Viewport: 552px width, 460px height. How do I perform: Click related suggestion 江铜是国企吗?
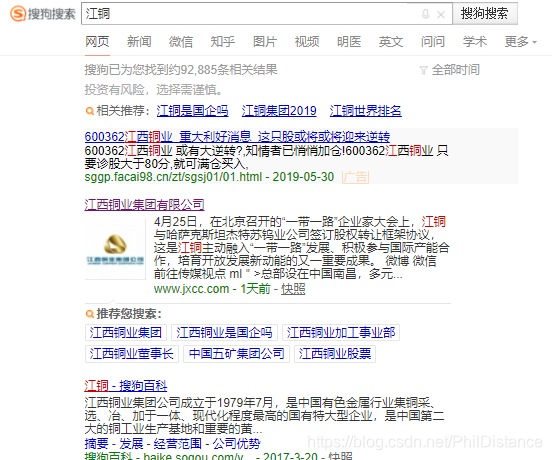(x=192, y=111)
